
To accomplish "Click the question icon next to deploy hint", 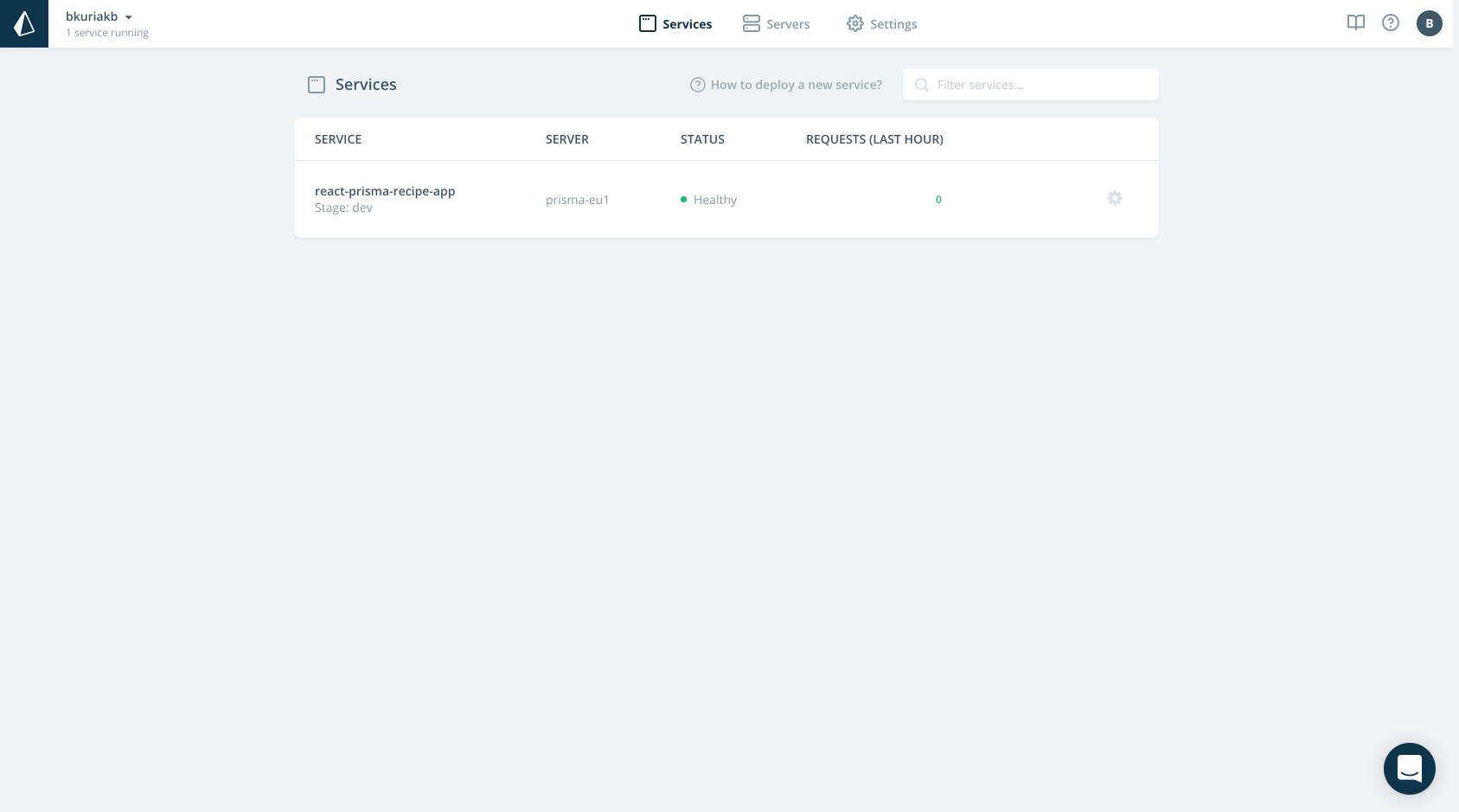I will tap(697, 85).
